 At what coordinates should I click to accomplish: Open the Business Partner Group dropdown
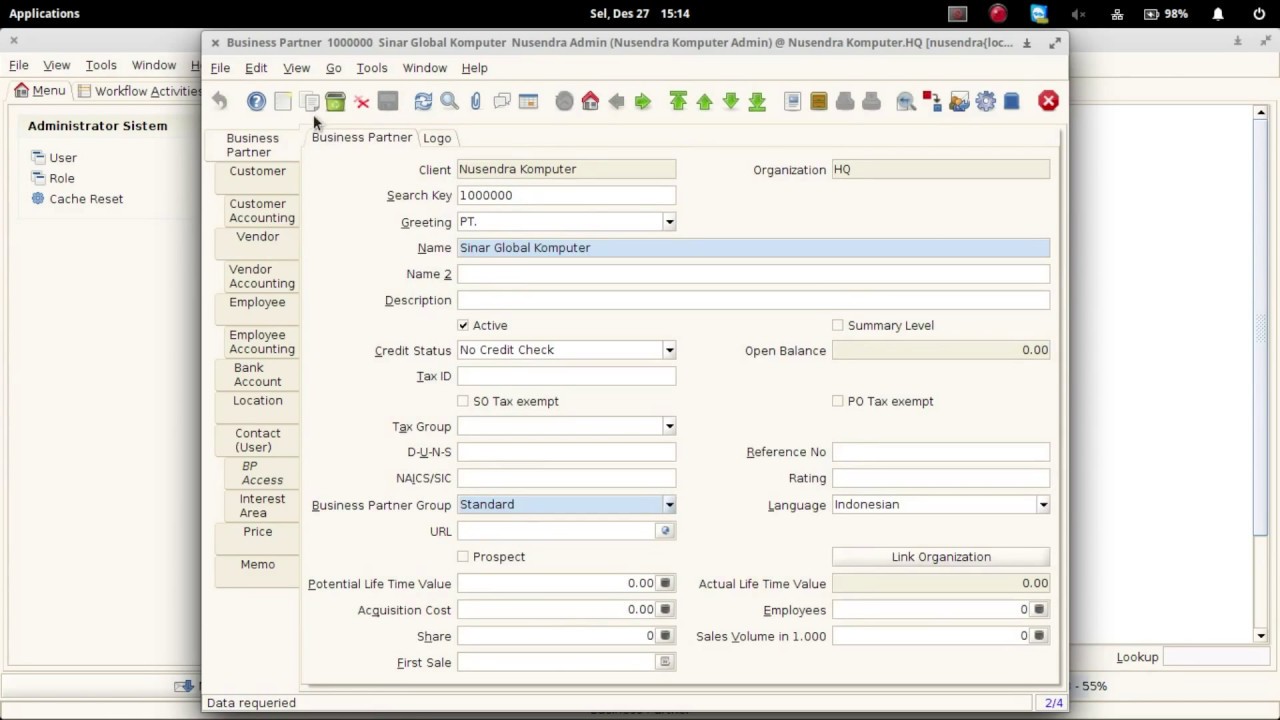coord(669,505)
